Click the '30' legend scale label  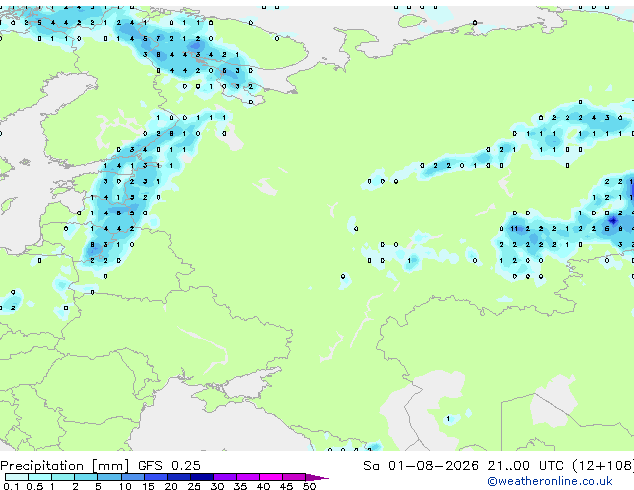[217, 486]
